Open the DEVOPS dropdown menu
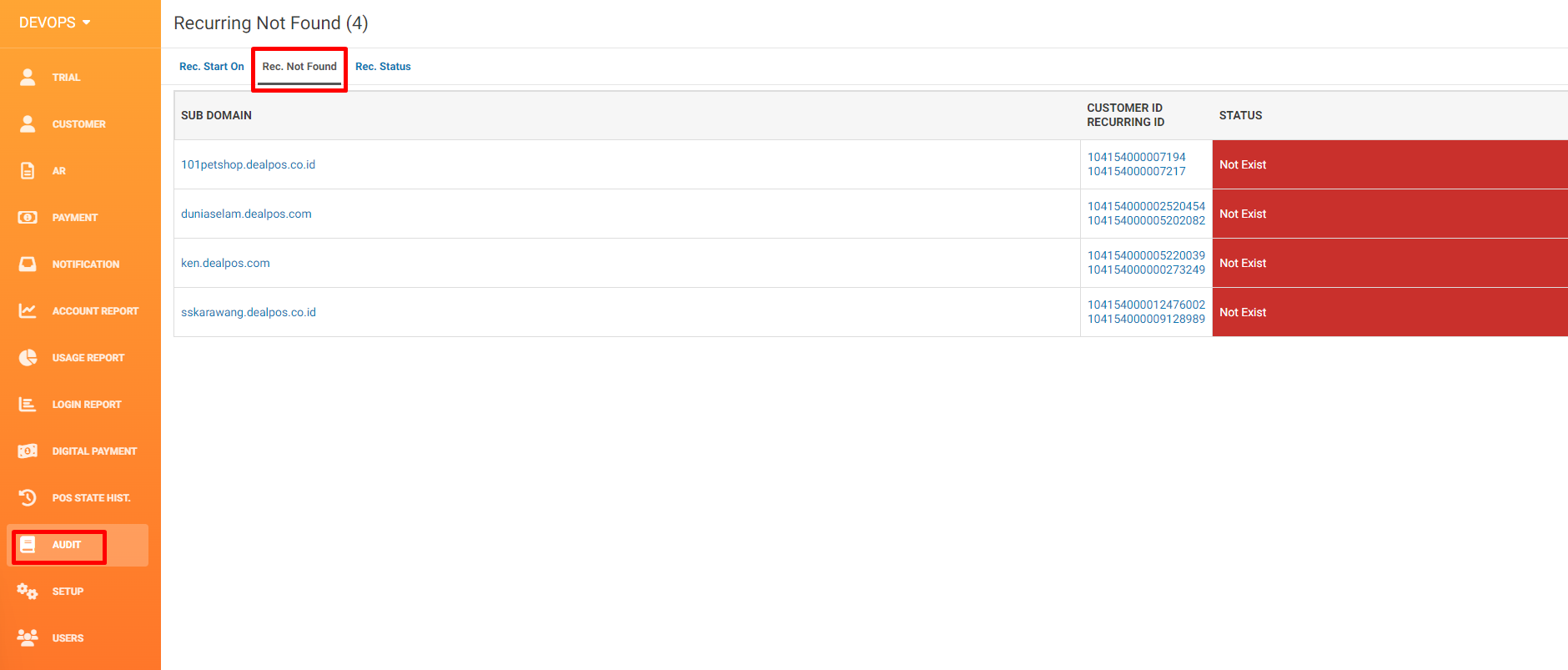The height and width of the screenshot is (670, 1568). tap(55, 23)
